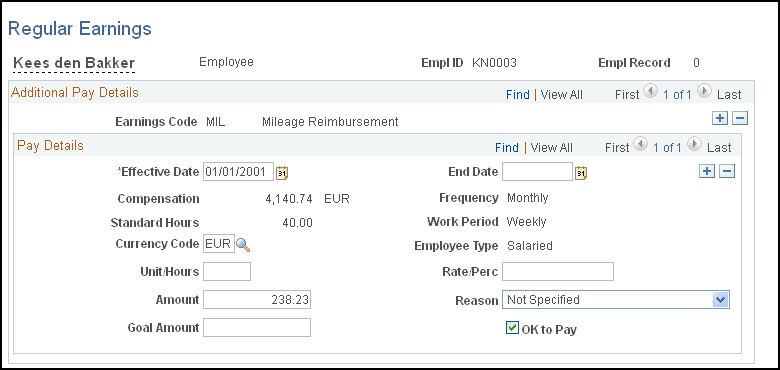The image size is (780, 370).
Task: Go to previous row in Additional Pay Details
Action: (650, 92)
